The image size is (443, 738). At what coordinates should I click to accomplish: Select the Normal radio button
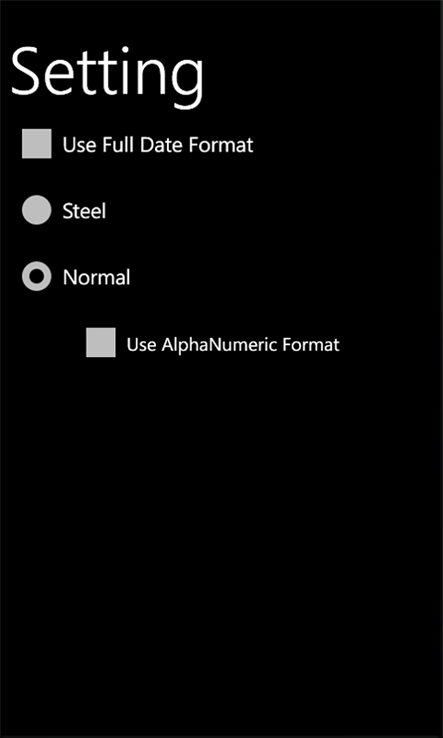(x=37, y=276)
